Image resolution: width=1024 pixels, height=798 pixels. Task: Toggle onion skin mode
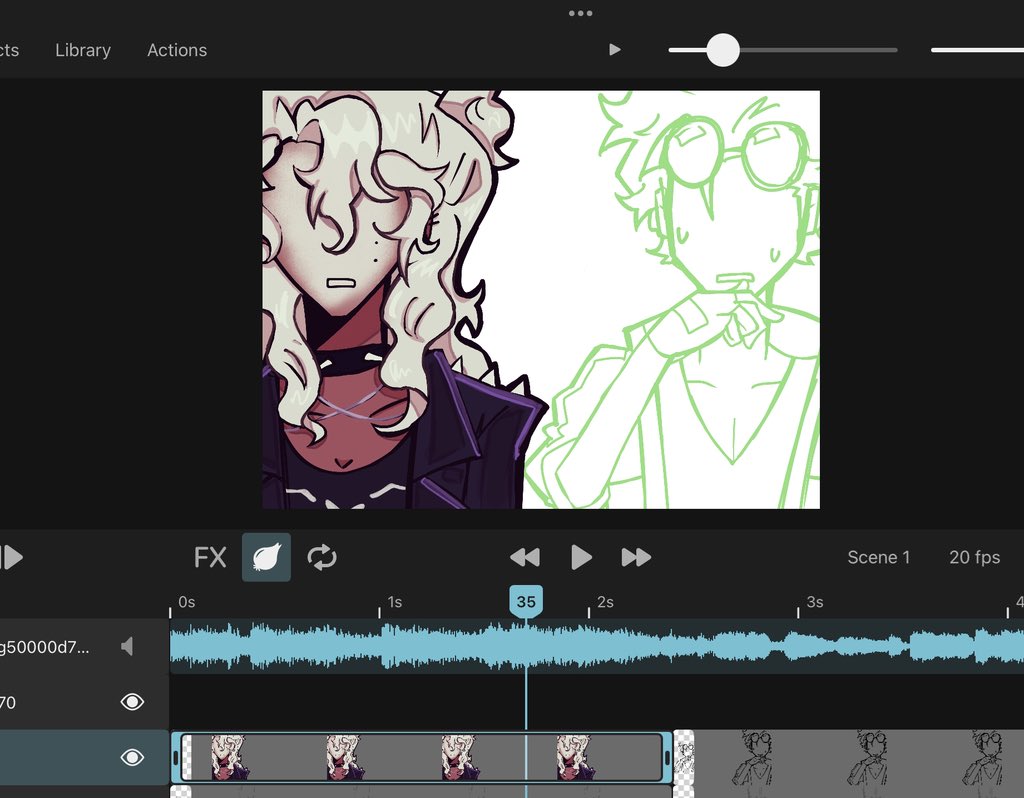point(266,557)
